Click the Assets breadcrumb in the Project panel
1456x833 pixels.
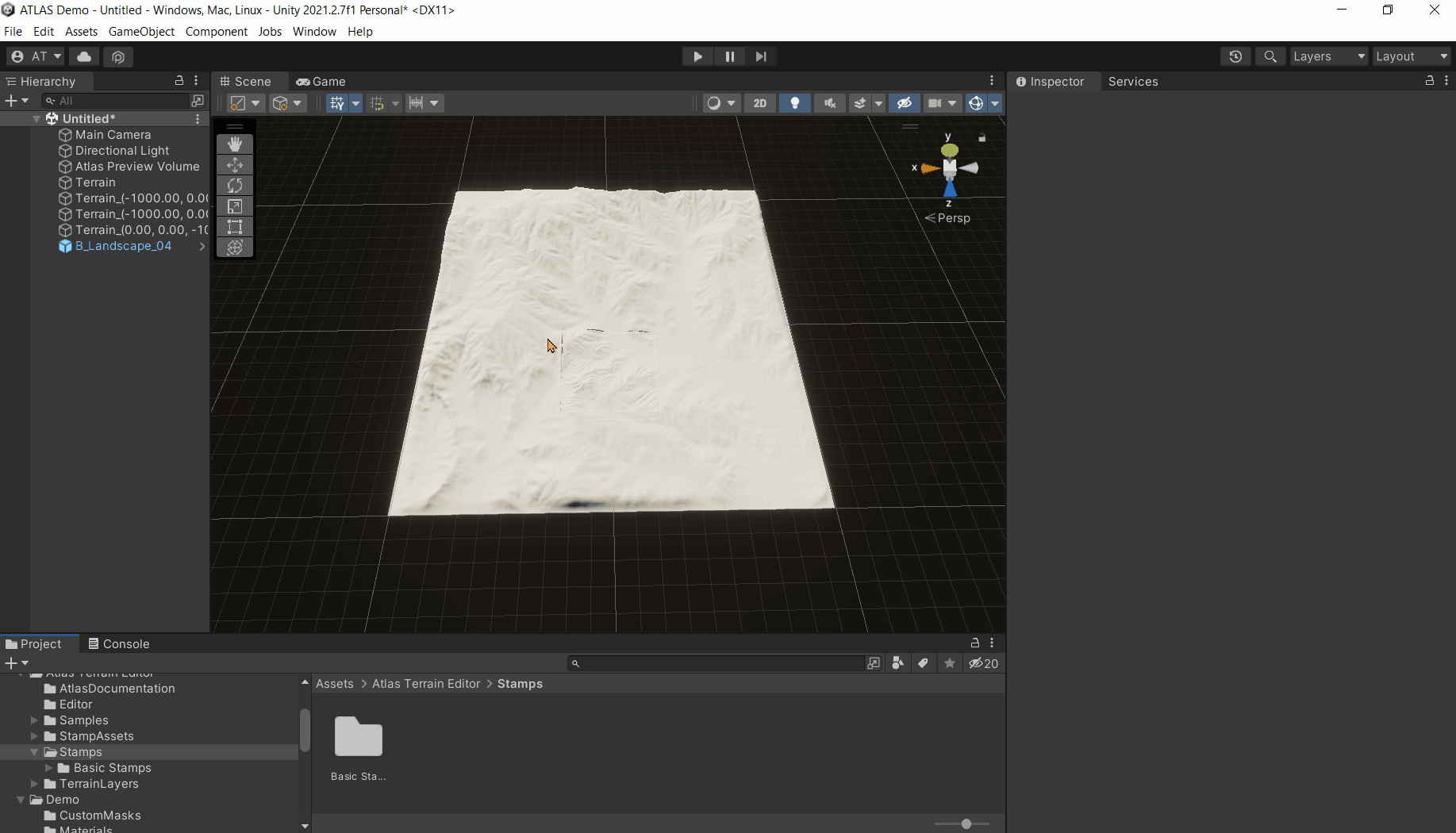tap(334, 683)
